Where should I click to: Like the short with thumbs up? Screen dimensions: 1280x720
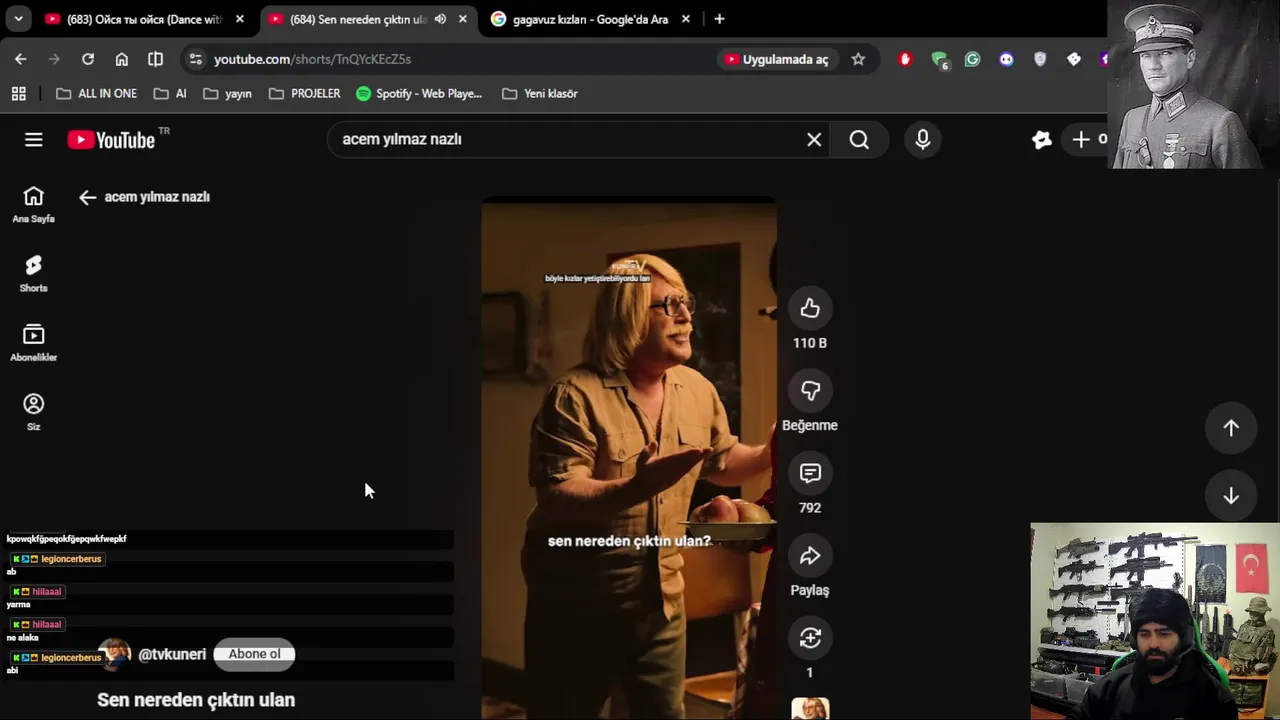pos(809,309)
